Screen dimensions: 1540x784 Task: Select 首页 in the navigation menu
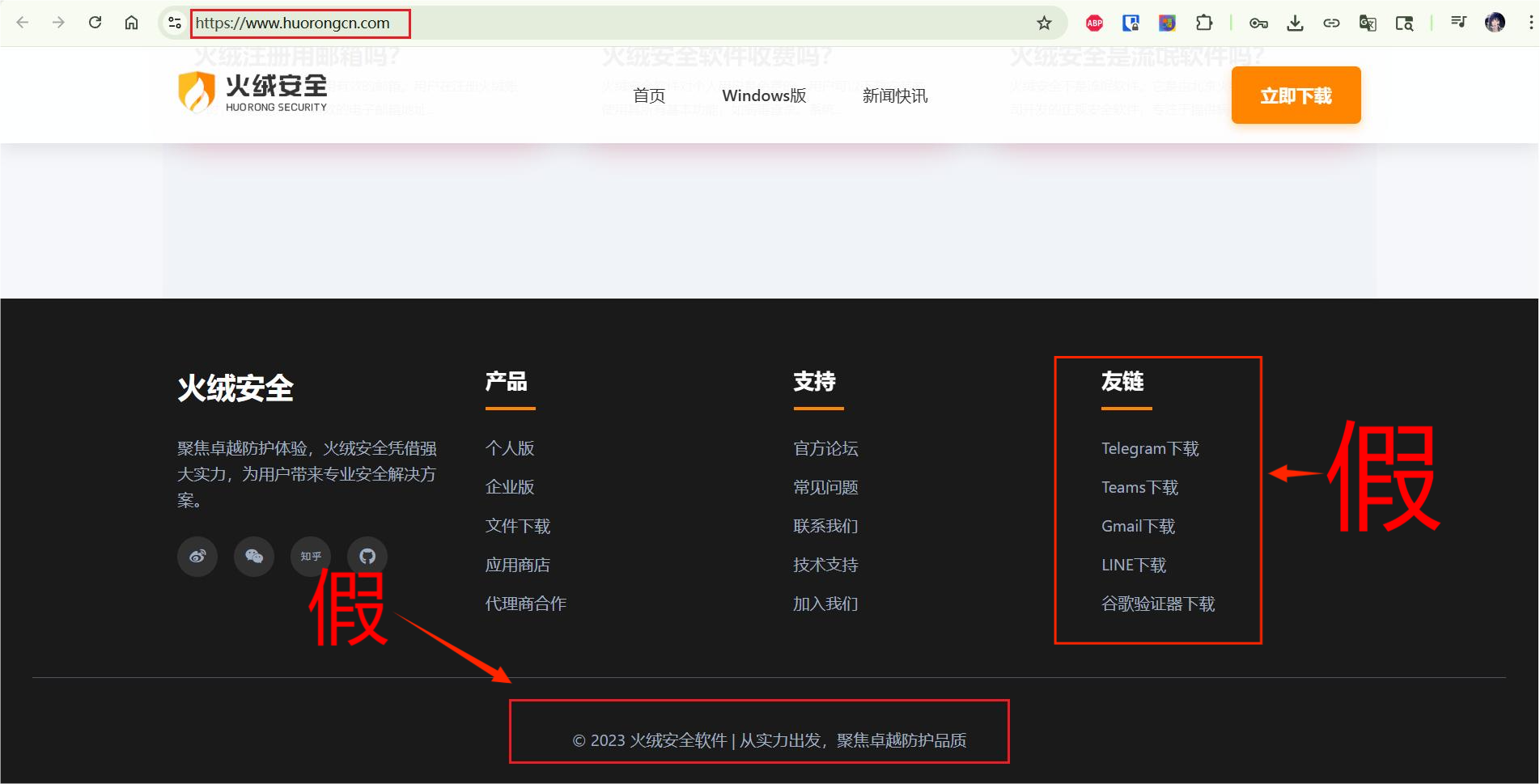pos(649,95)
